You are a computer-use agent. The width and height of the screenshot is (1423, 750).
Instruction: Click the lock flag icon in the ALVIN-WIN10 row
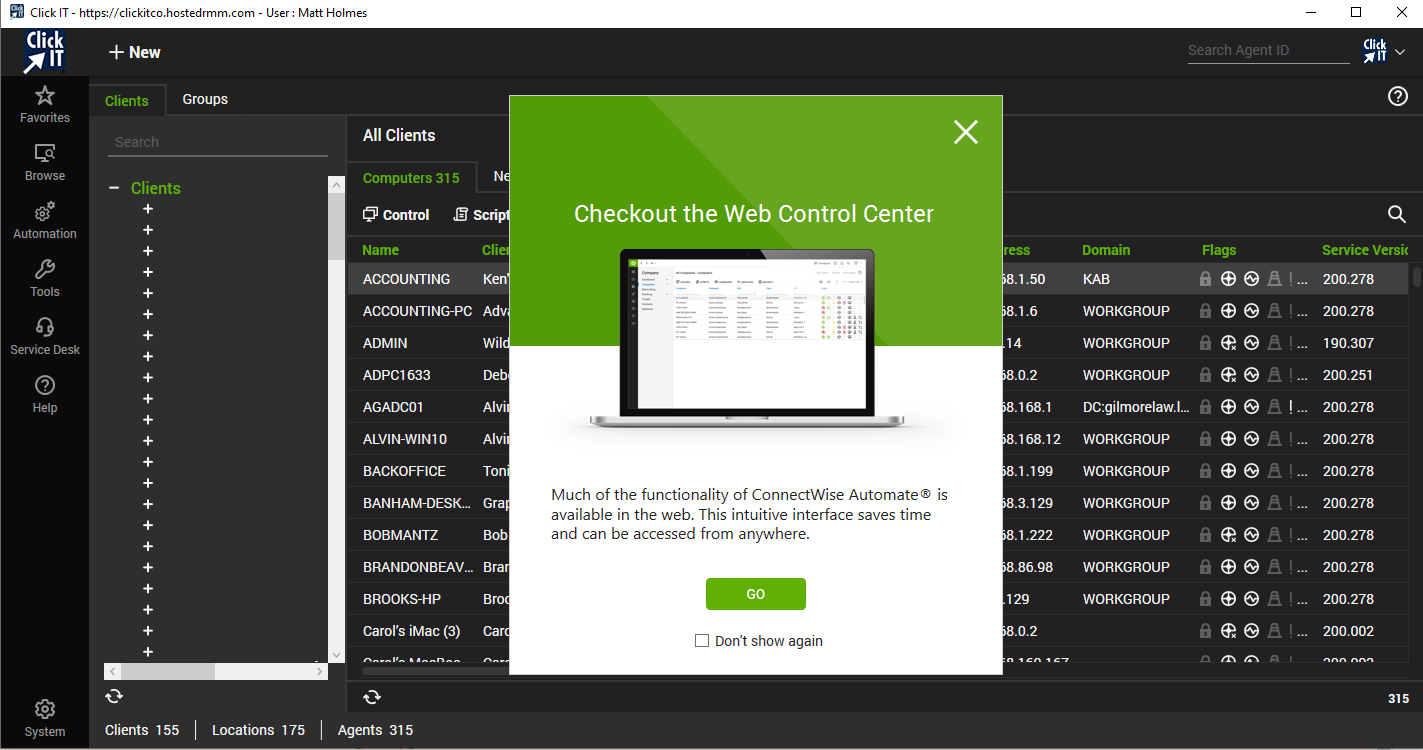(x=1206, y=439)
